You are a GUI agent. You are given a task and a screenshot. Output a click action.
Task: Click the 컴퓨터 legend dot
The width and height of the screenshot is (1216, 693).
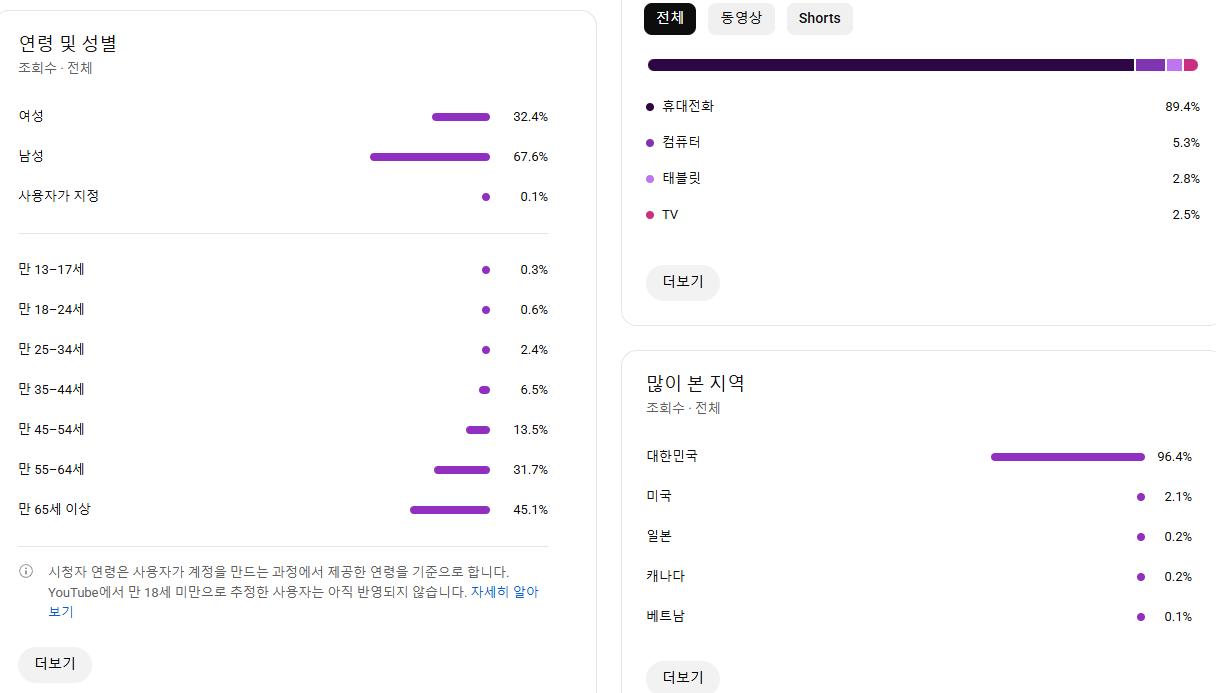click(650, 143)
